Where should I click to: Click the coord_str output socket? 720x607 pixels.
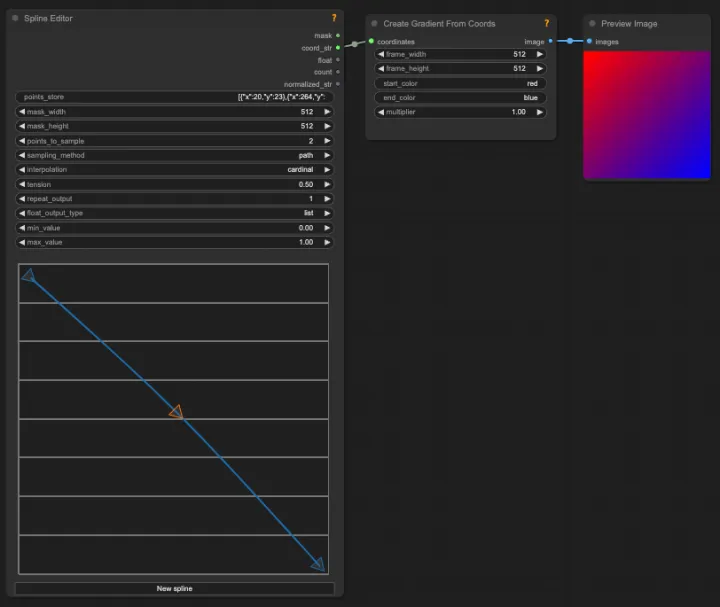click(338, 47)
